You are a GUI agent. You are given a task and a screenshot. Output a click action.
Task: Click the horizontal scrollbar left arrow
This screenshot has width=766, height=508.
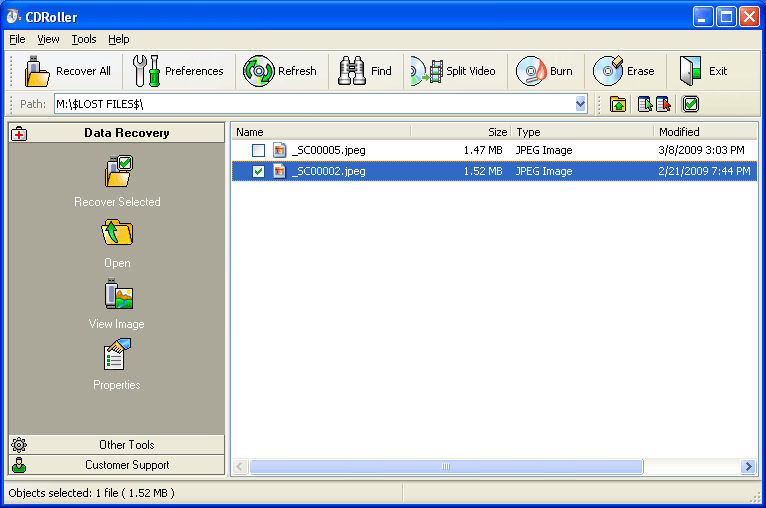point(239,466)
